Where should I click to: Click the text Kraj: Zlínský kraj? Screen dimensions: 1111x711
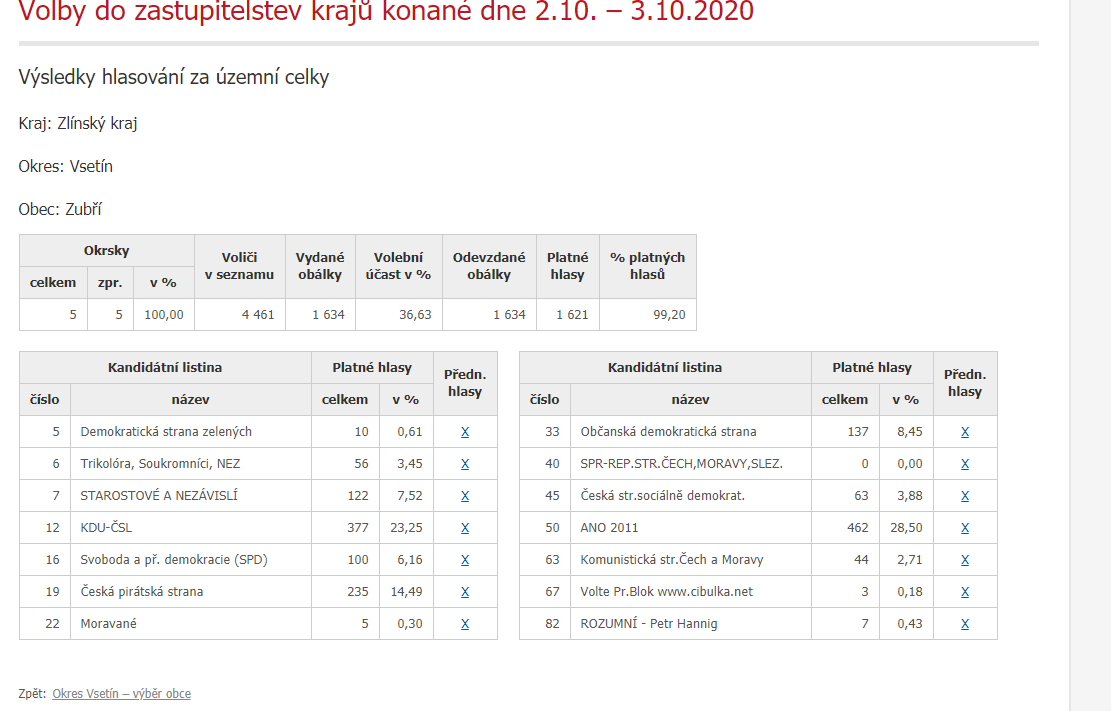(78, 123)
